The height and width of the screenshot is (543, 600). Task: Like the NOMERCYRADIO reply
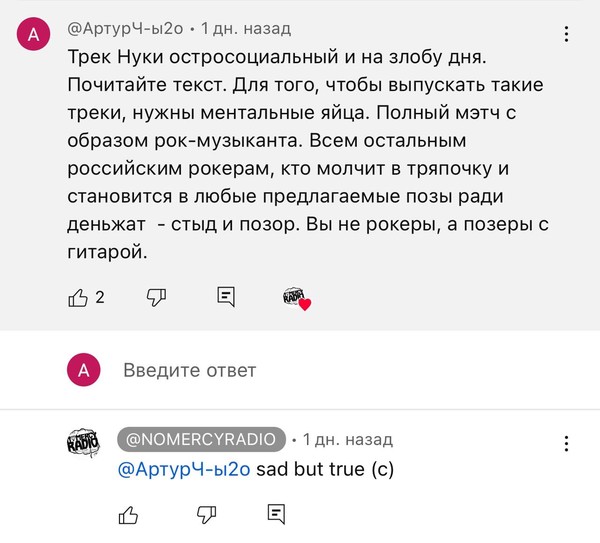[128, 515]
